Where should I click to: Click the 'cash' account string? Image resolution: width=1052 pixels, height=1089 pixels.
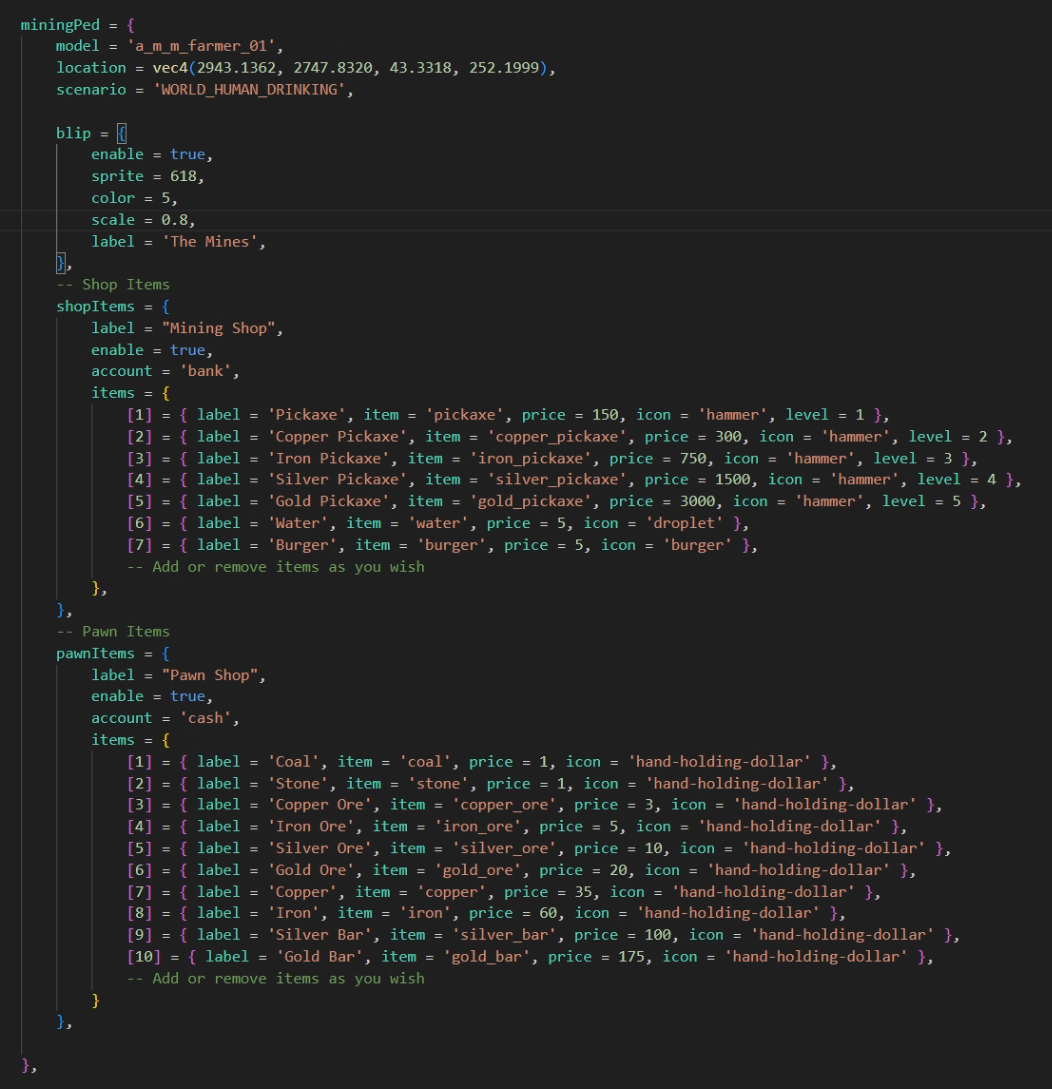(x=211, y=718)
